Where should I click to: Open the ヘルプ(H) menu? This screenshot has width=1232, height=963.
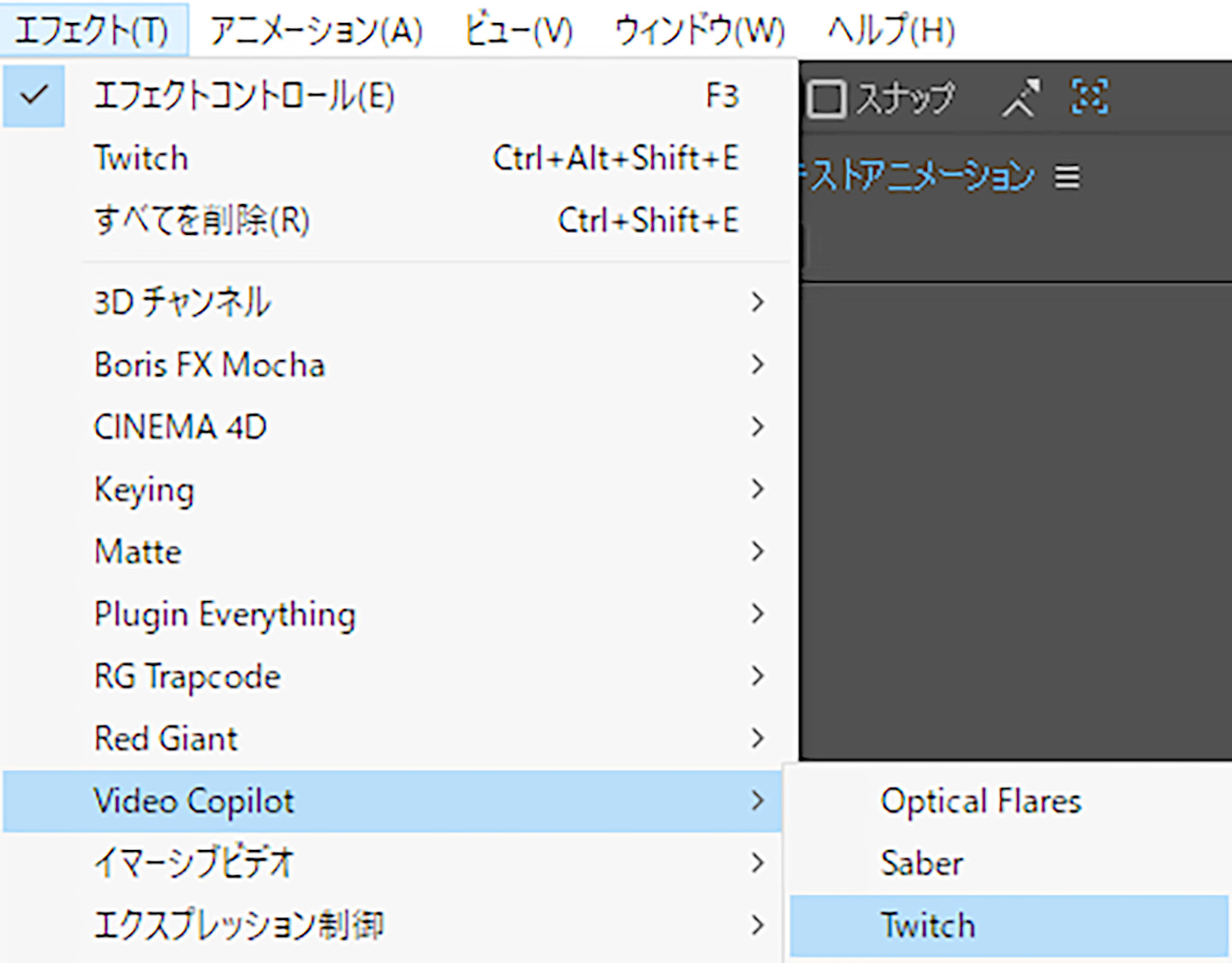[x=892, y=30]
